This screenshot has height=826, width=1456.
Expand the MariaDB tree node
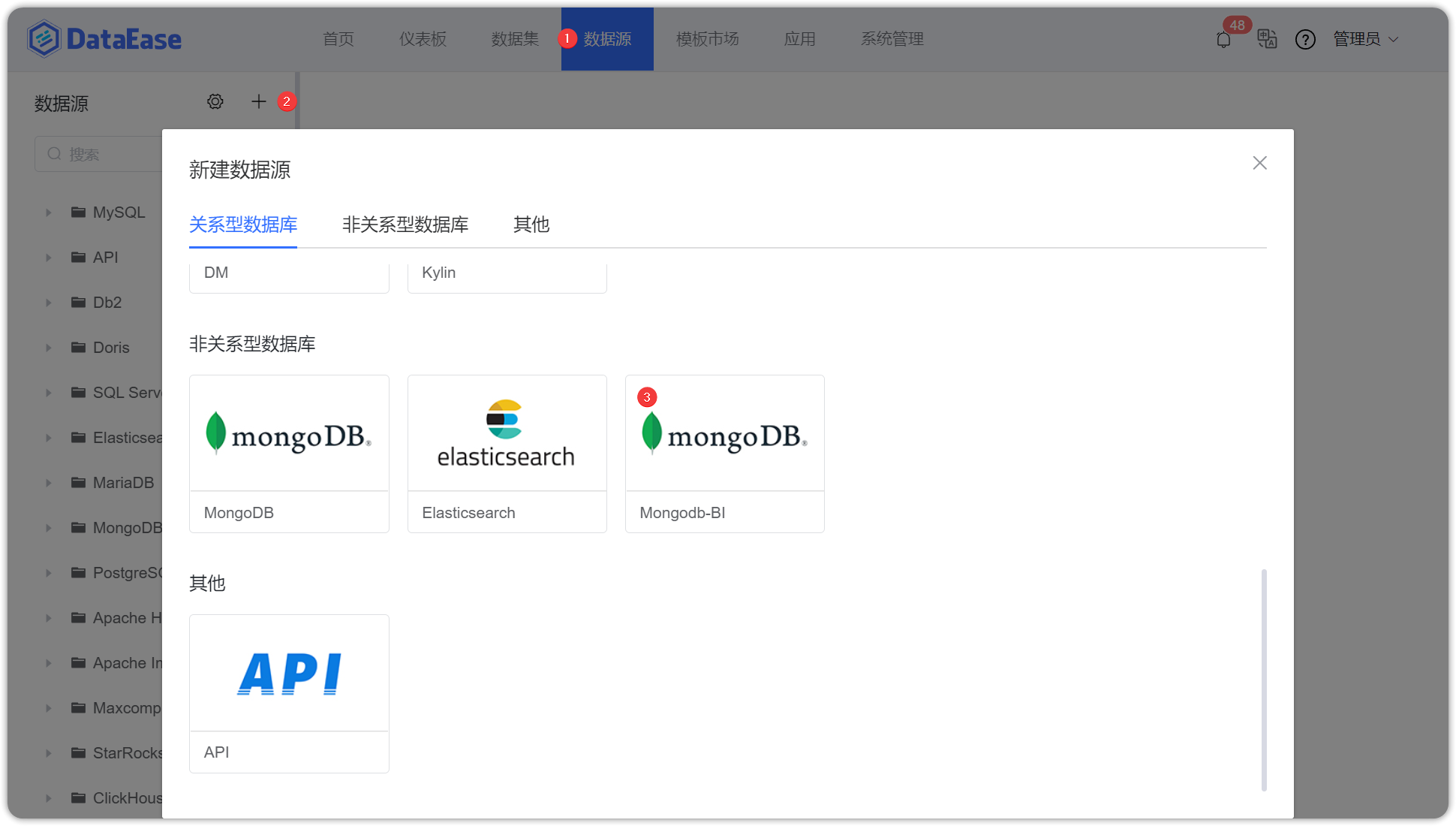[x=48, y=483]
